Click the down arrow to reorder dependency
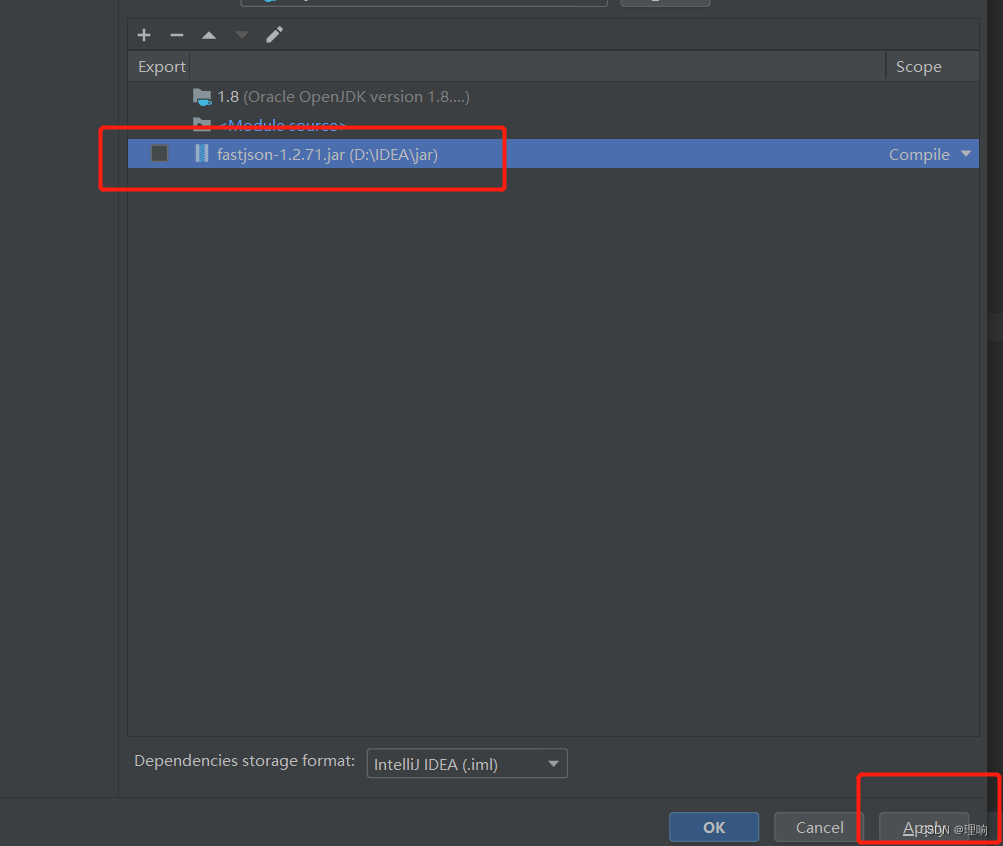Image resolution: width=1003 pixels, height=846 pixels. click(240, 34)
